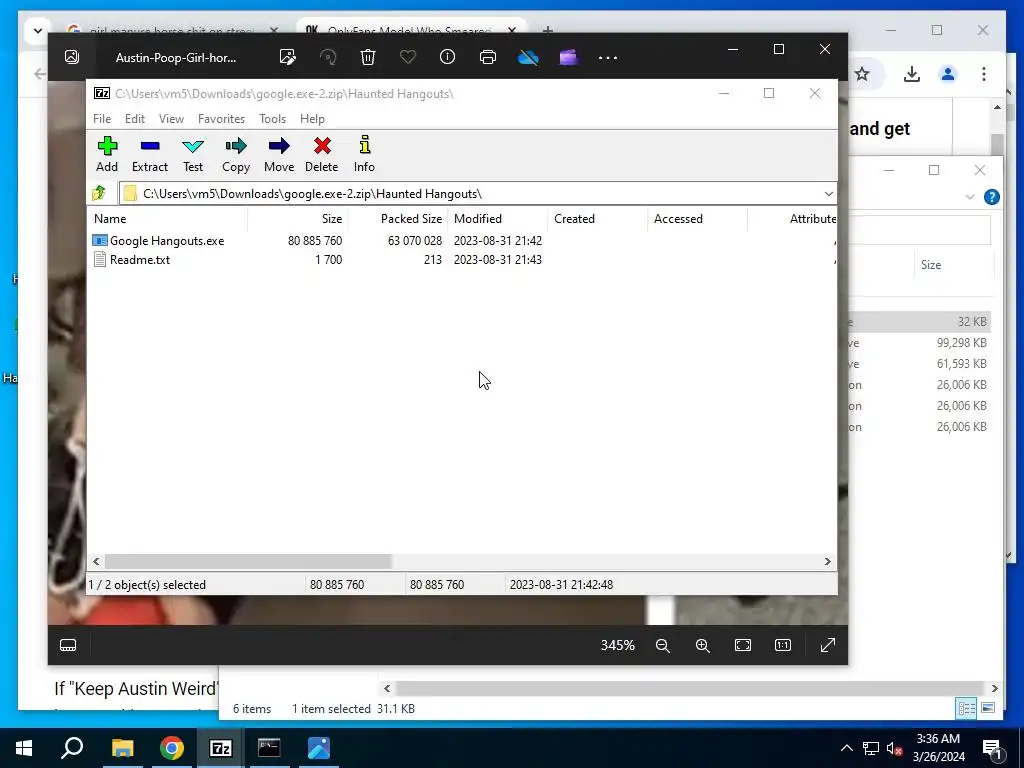Show hidden system tray icons

click(x=846, y=748)
